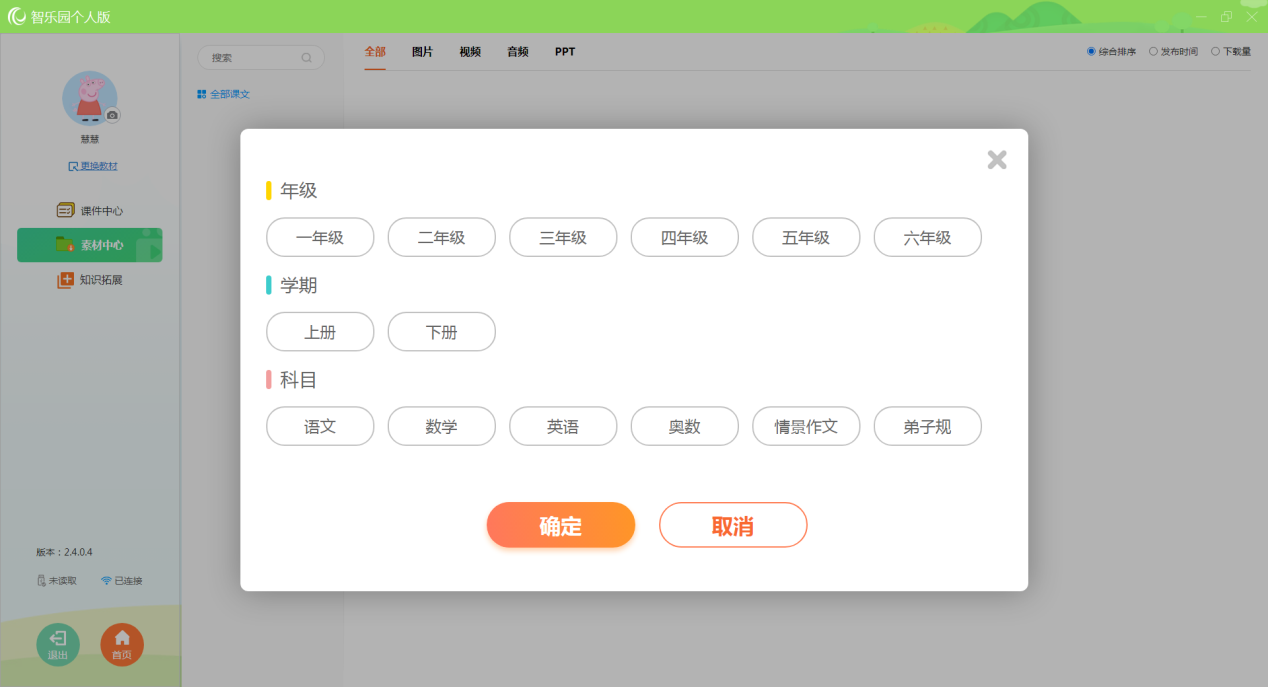Screen dimensions: 1268x687
Task: Click the 智乐园 app logo
Action: (x=16, y=16)
